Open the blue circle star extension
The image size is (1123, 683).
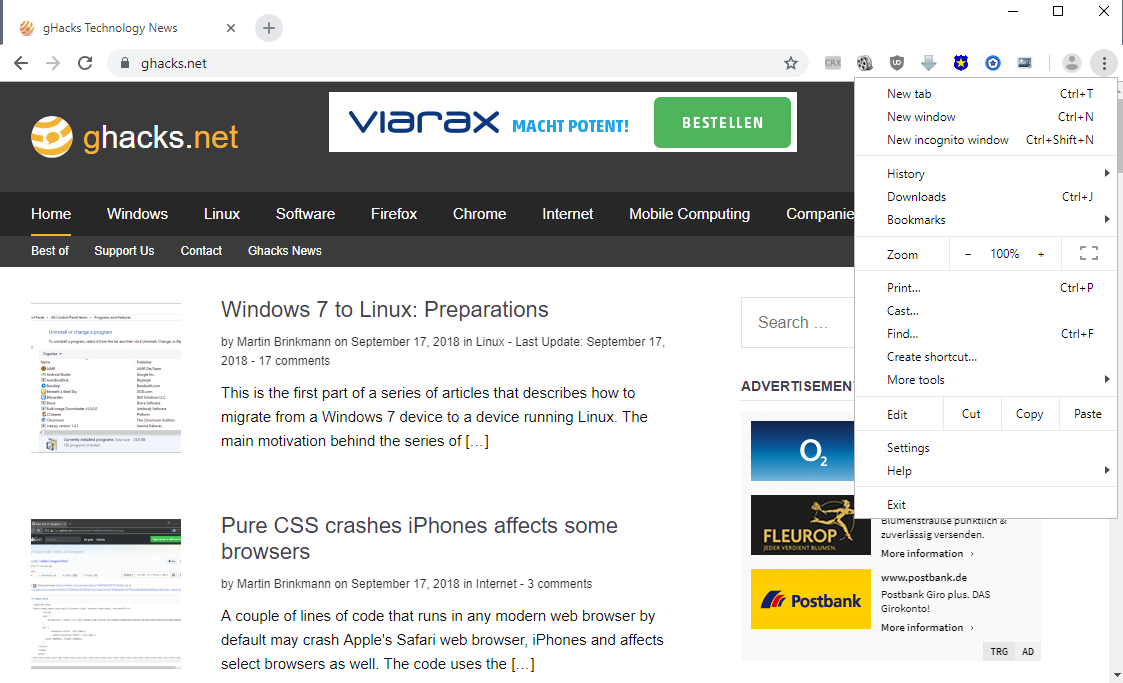click(993, 63)
